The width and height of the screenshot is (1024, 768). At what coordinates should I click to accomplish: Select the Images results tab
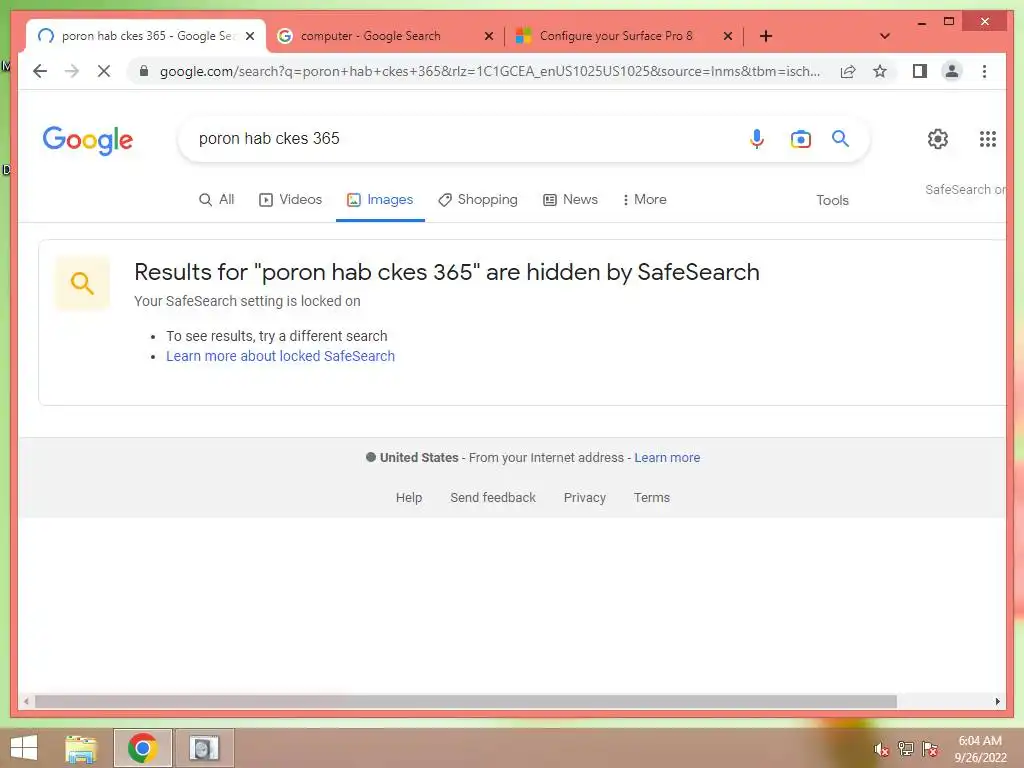tap(380, 199)
